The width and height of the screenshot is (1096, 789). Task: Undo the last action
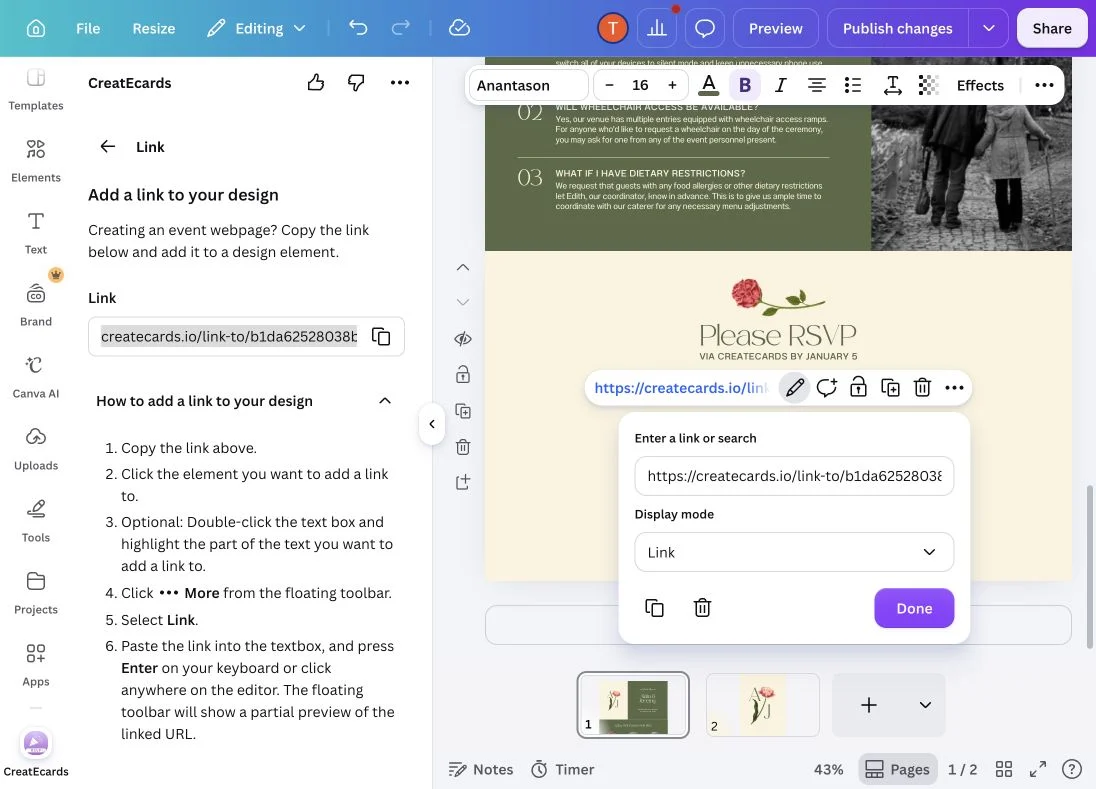[358, 28]
